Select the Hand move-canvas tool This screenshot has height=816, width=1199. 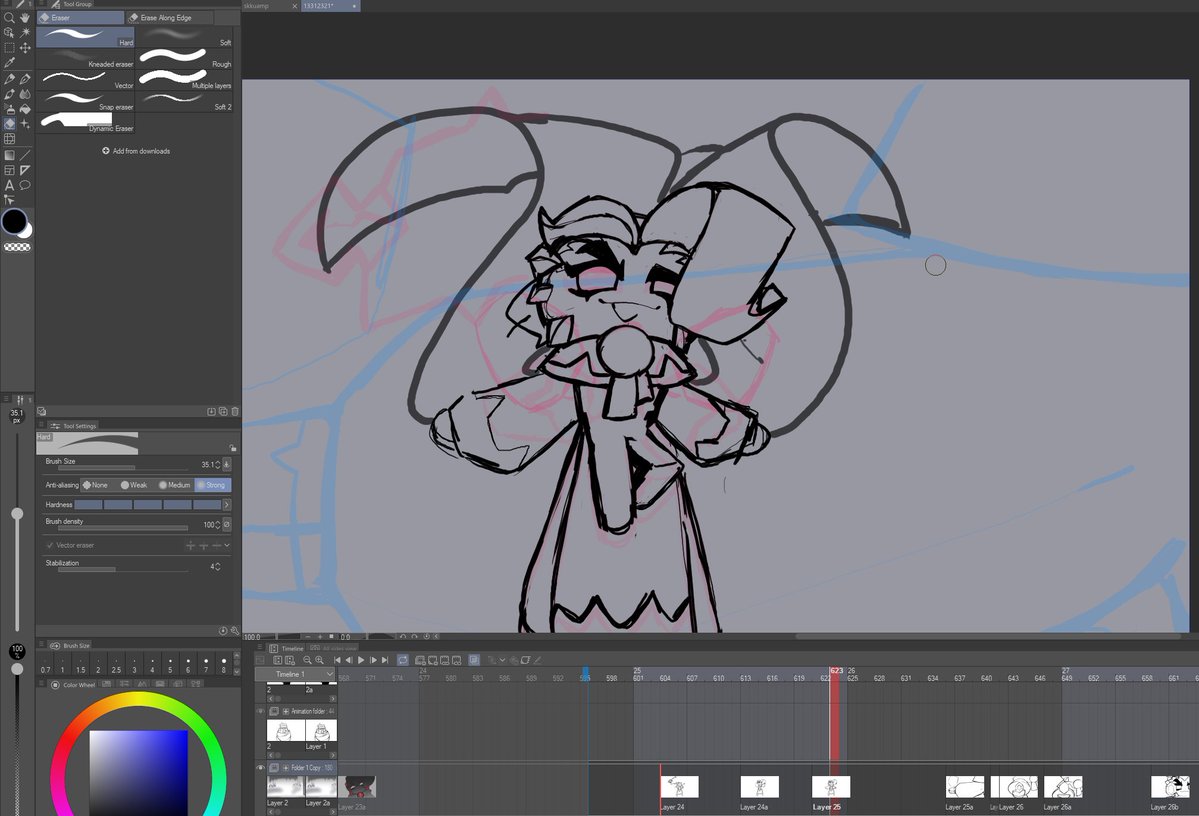(x=25, y=17)
